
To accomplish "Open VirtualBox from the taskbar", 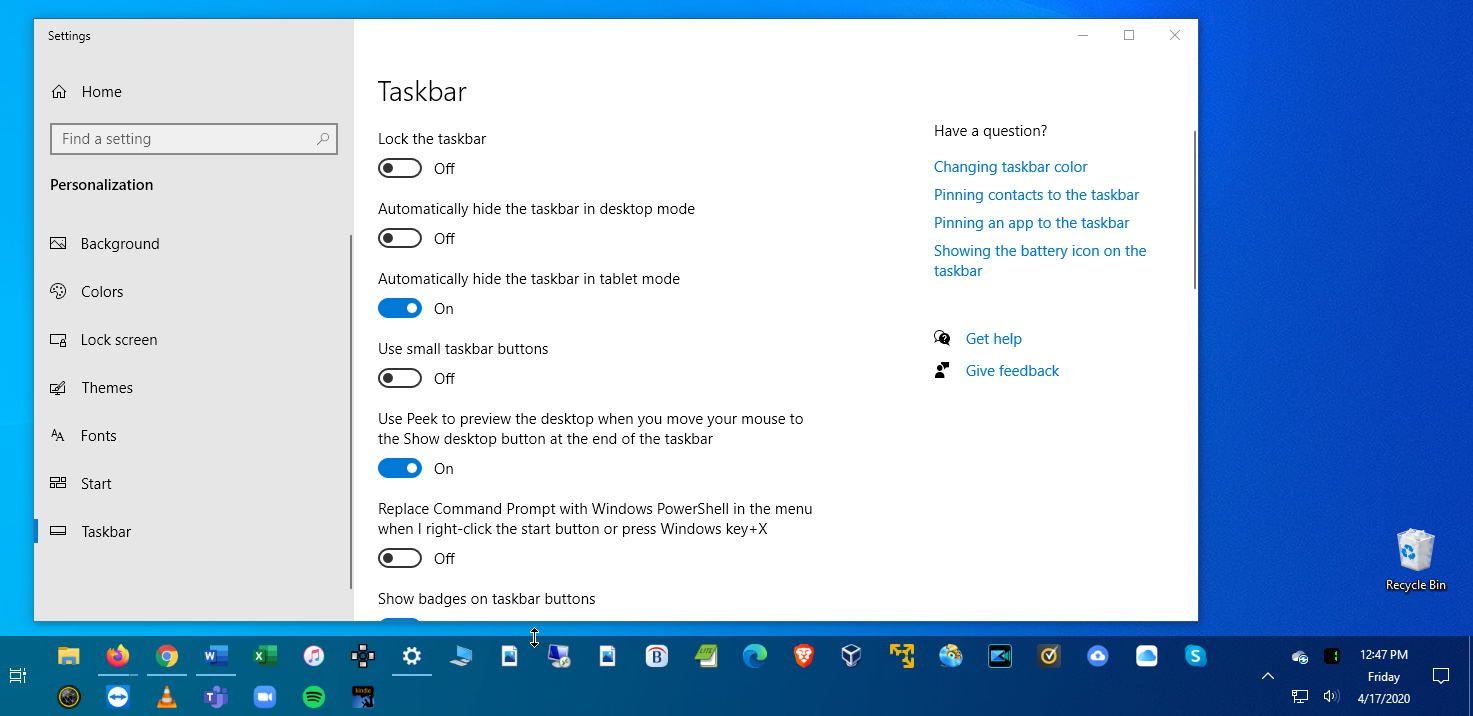I will pyautogui.click(x=851, y=656).
